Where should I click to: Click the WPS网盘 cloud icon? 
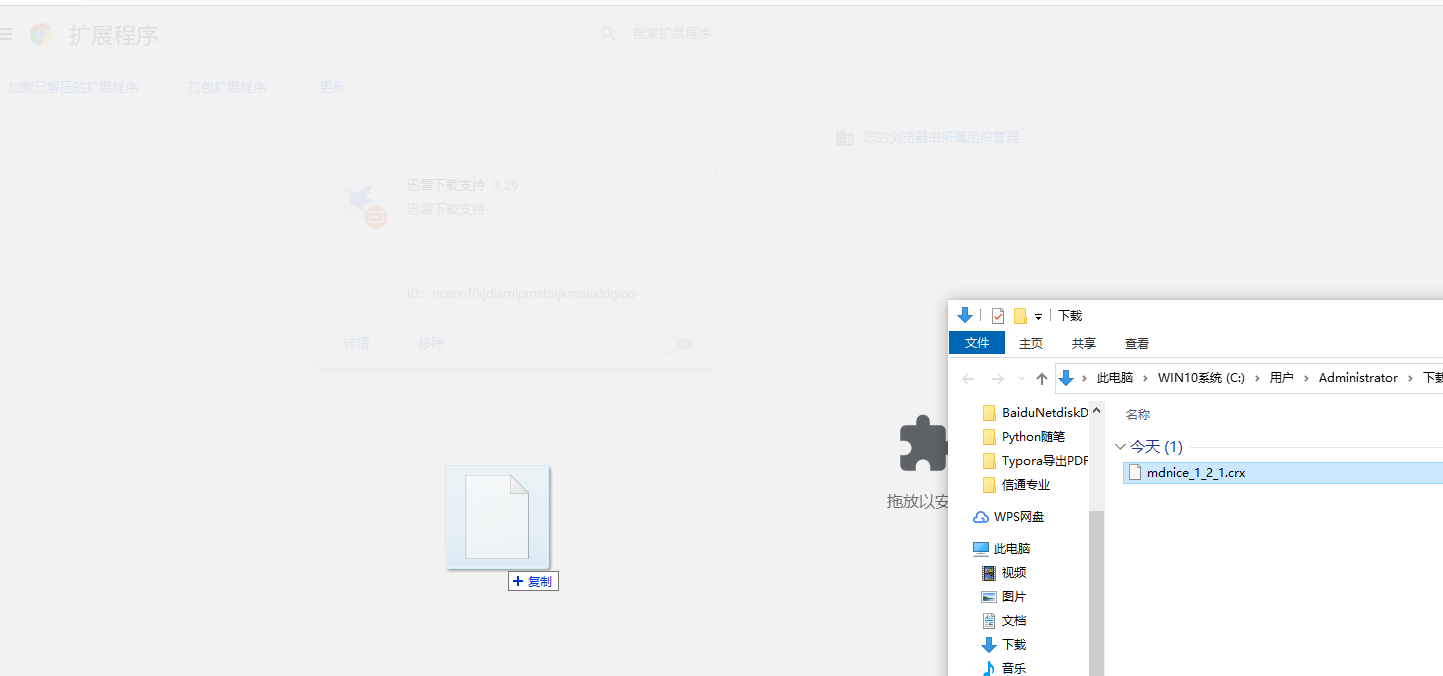tap(981, 517)
